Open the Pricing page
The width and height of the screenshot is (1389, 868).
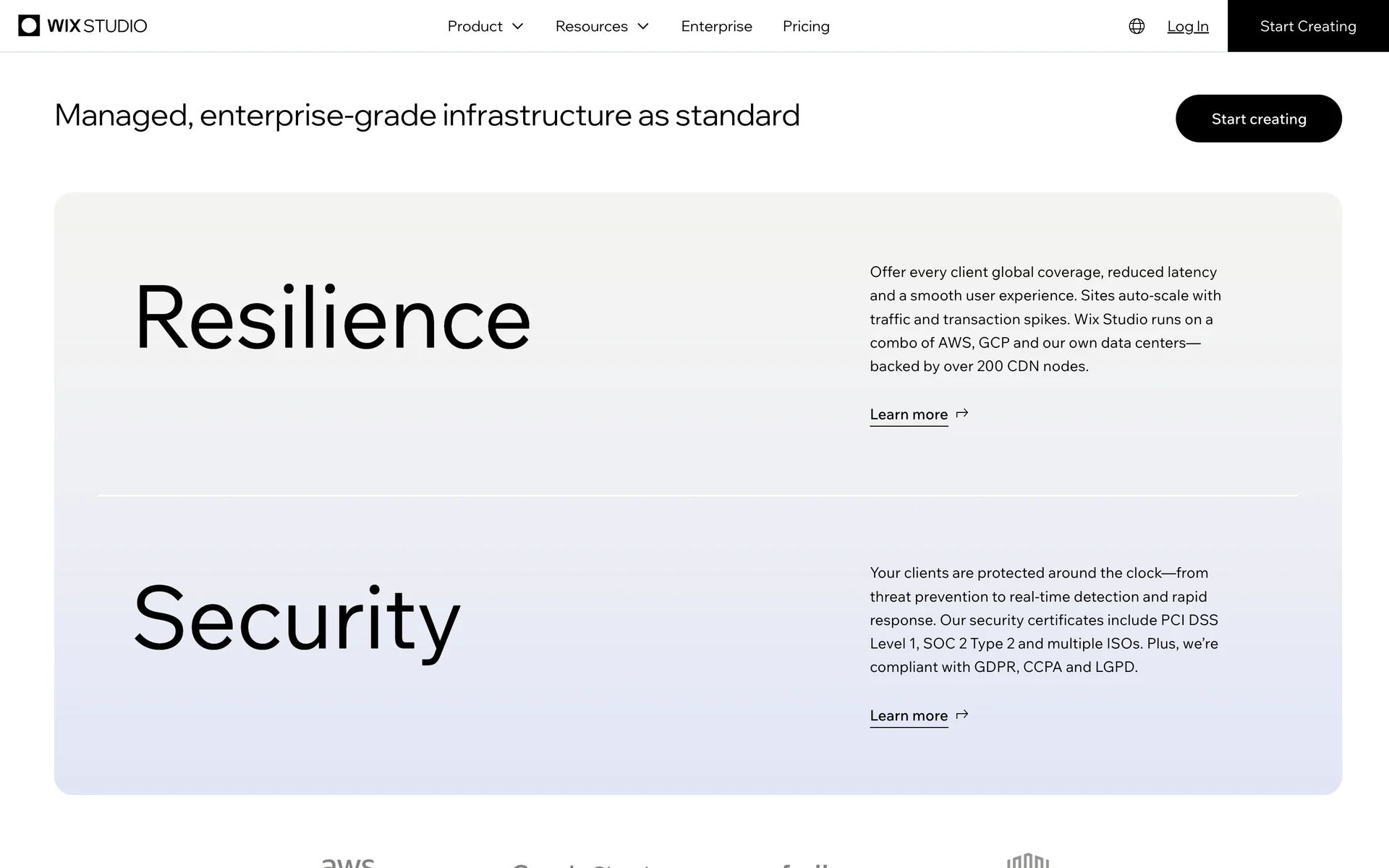806,26
